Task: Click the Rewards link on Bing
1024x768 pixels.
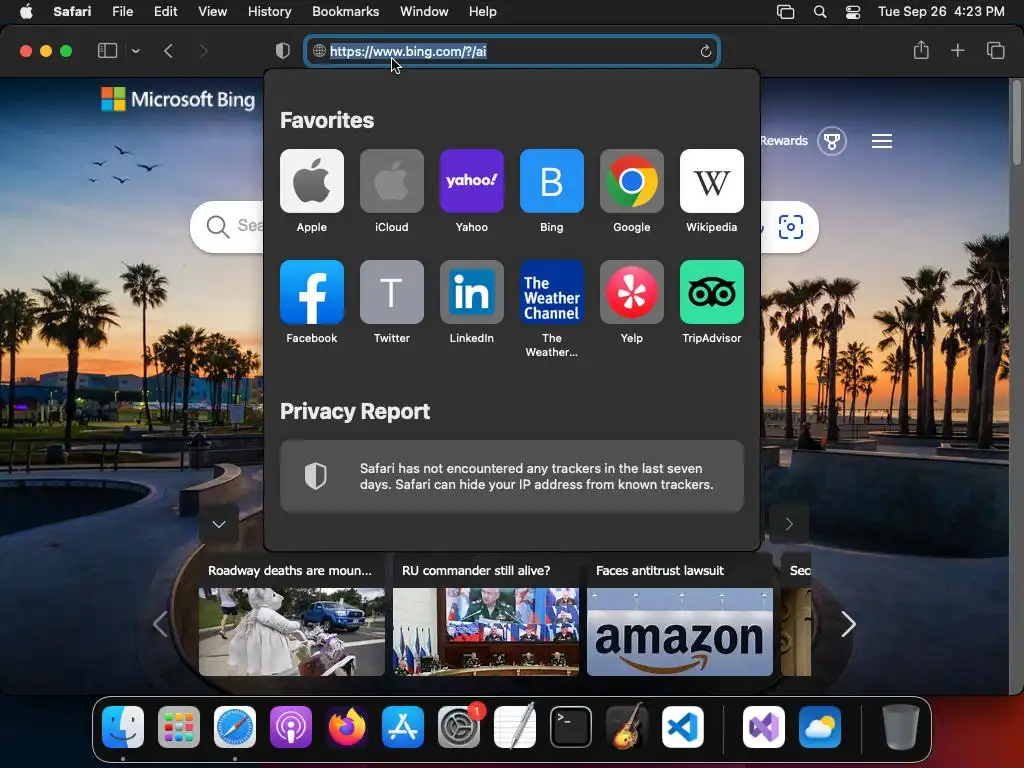Action: point(784,140)
